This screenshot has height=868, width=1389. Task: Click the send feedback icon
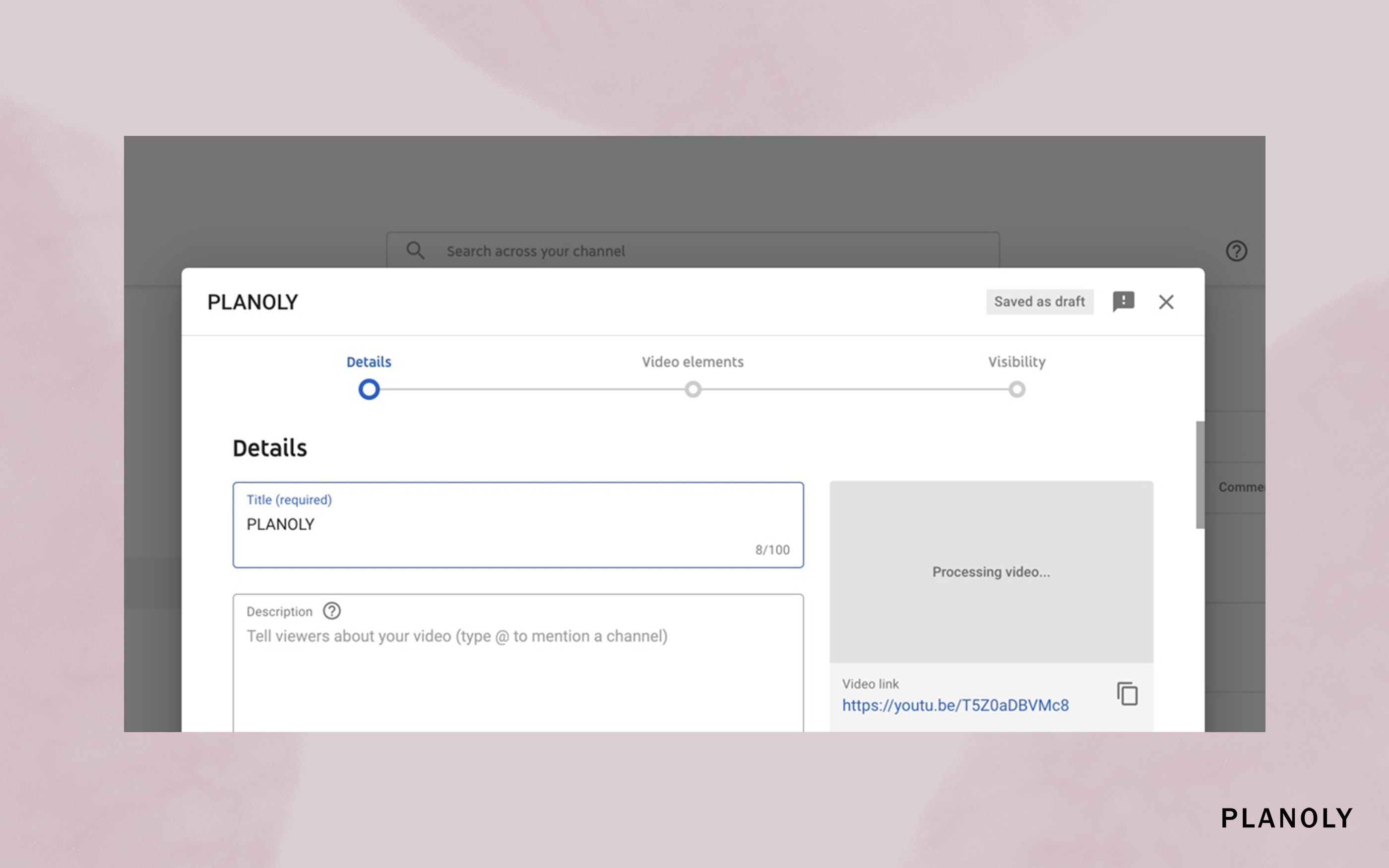click(1123, 302)
